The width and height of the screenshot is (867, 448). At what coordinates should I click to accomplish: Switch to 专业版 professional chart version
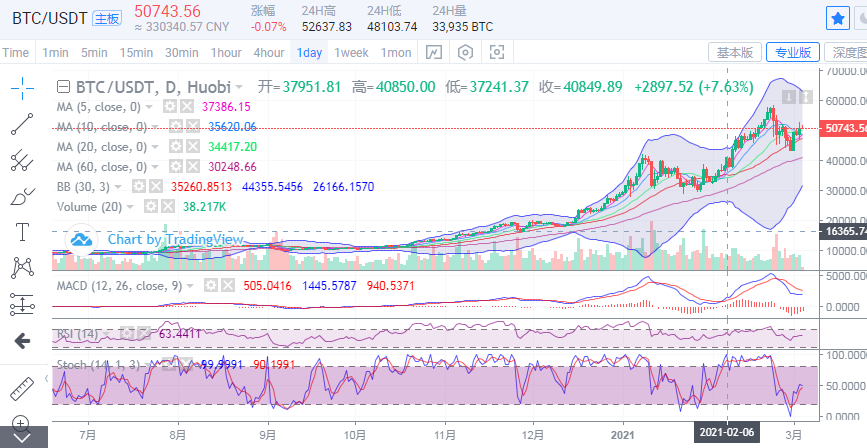[792, 53]
